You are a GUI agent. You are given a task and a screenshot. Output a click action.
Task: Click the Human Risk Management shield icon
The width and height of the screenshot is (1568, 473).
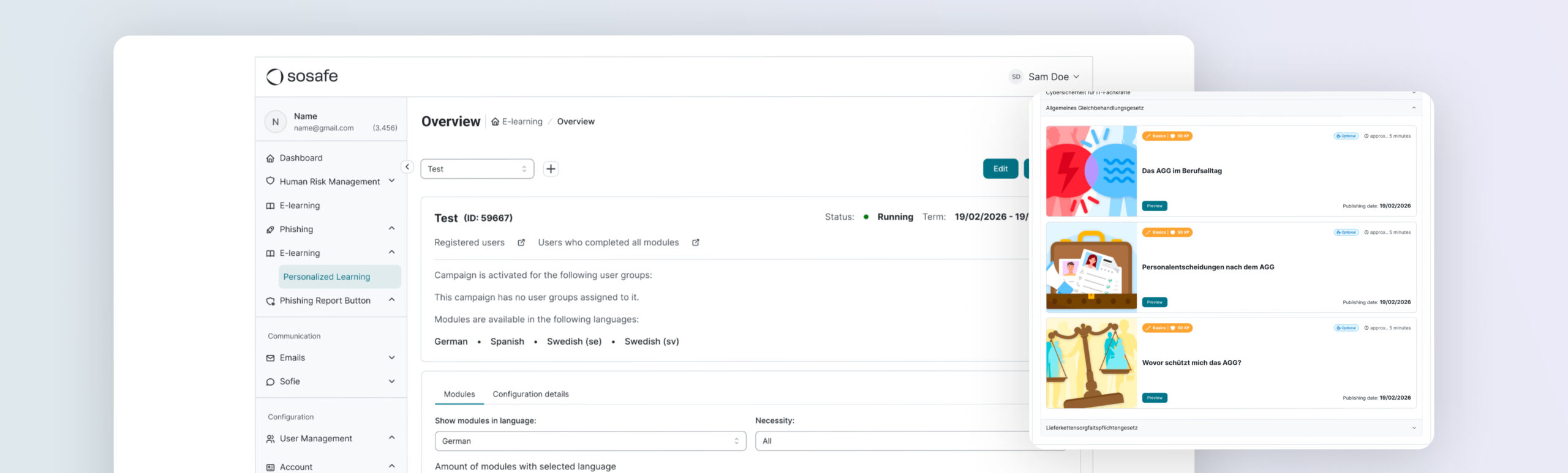coord(270,181)
